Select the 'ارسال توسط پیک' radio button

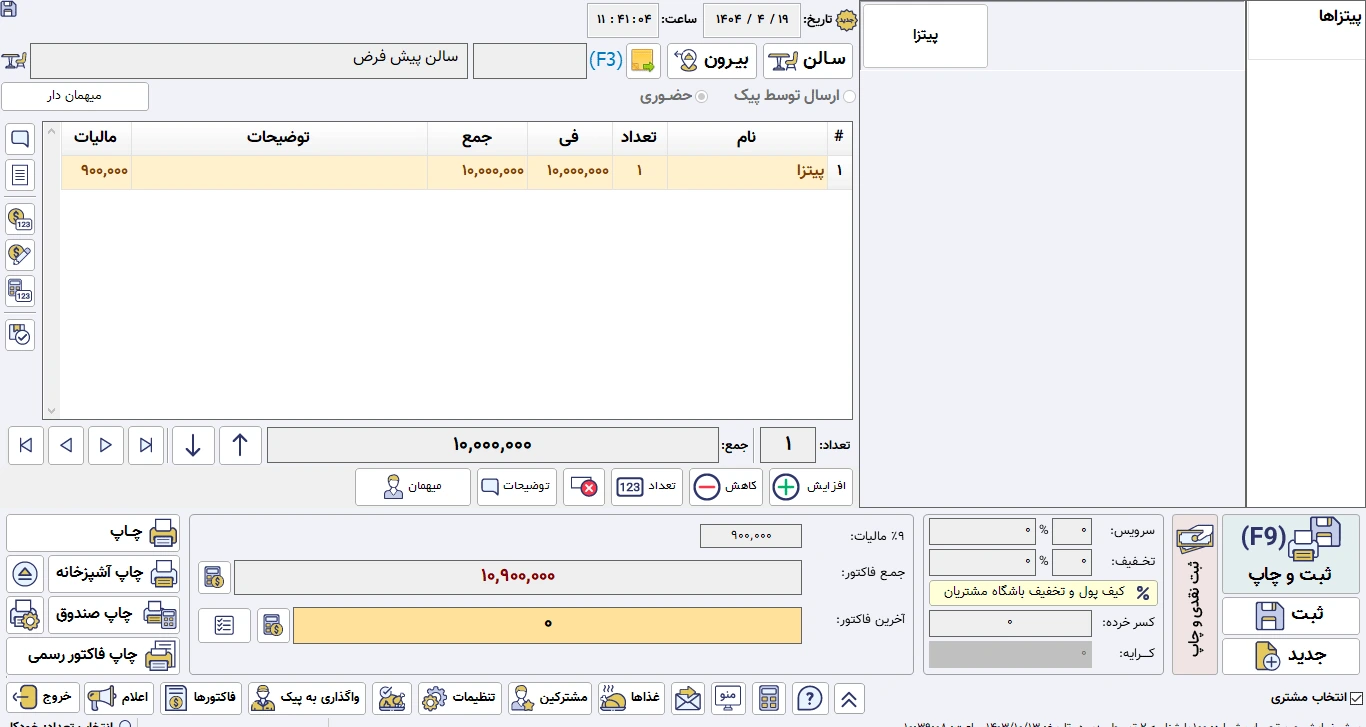(850, 97)
